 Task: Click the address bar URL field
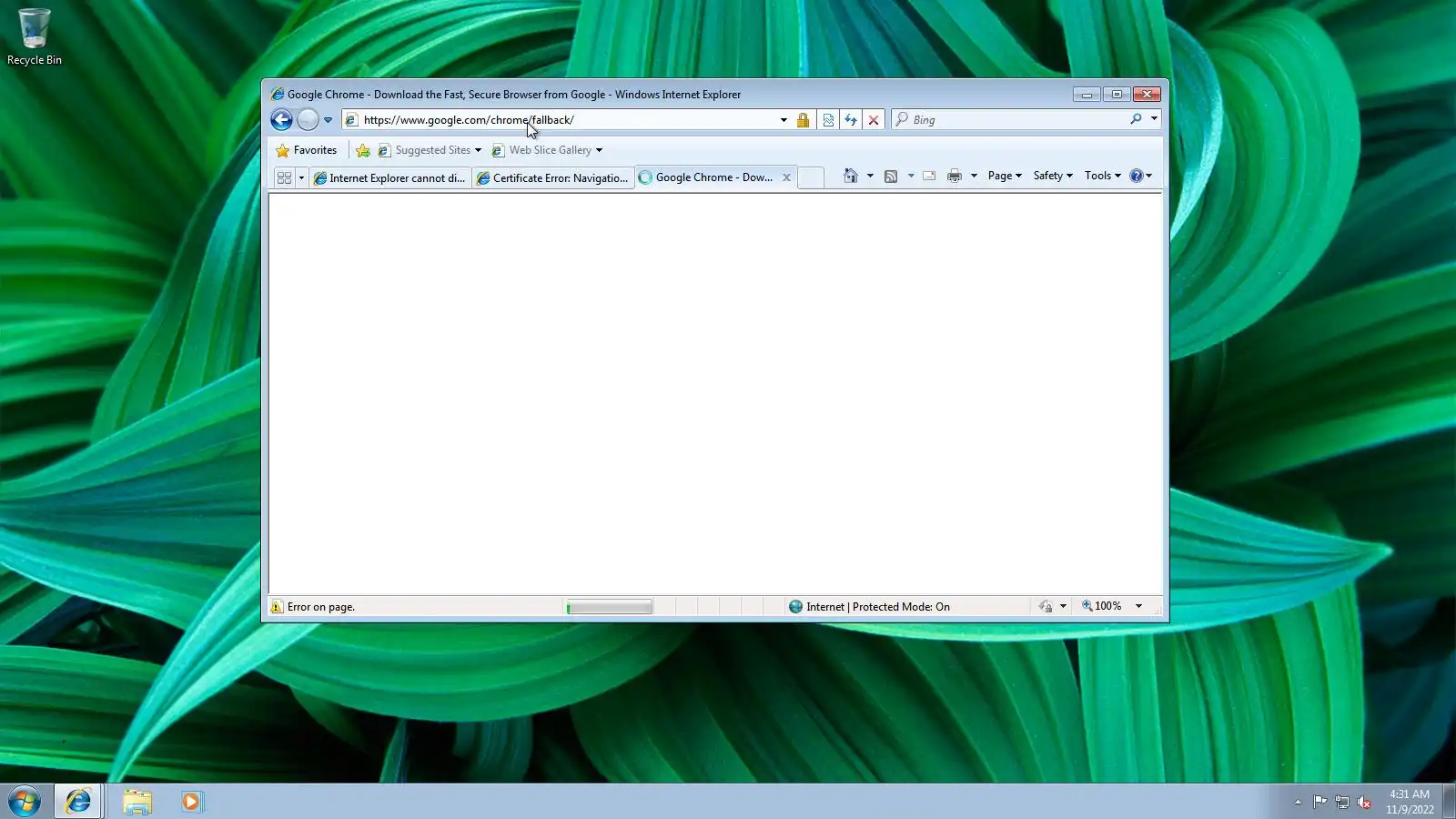click(560, 119)
